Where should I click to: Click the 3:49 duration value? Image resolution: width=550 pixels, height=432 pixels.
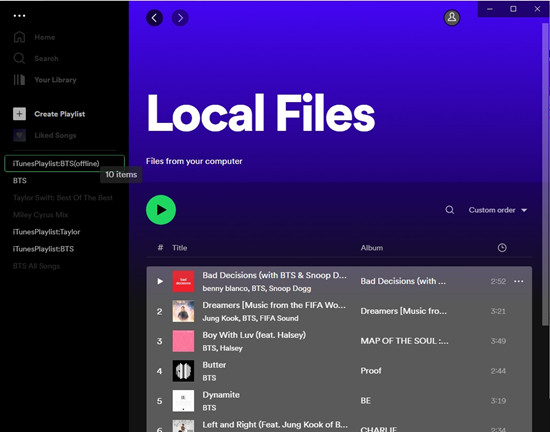tap(498, 341)
